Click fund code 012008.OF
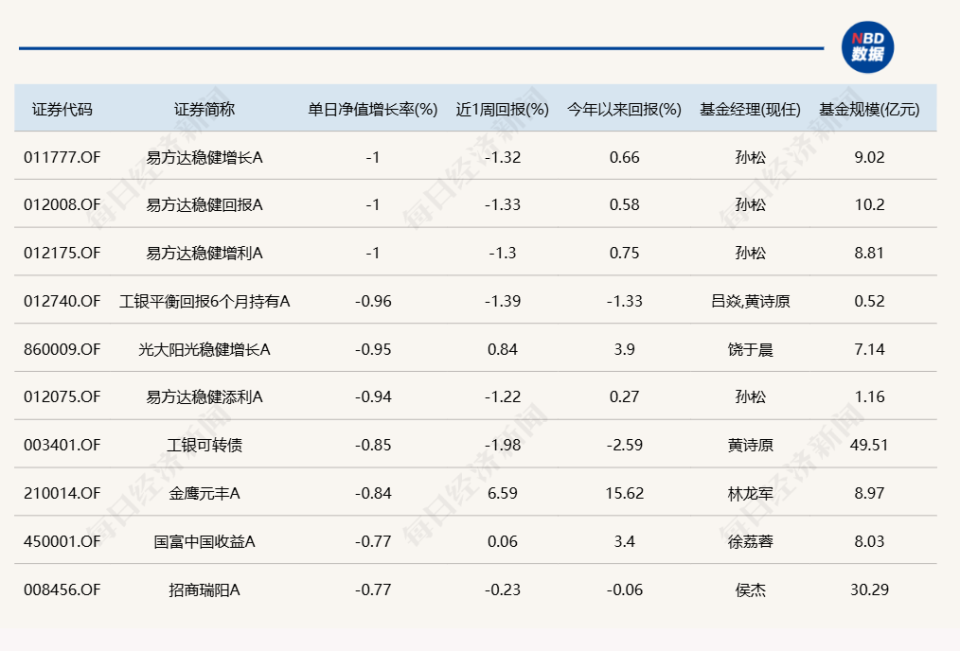The height and width of the screenshot is (651, 960). [62, 205]
